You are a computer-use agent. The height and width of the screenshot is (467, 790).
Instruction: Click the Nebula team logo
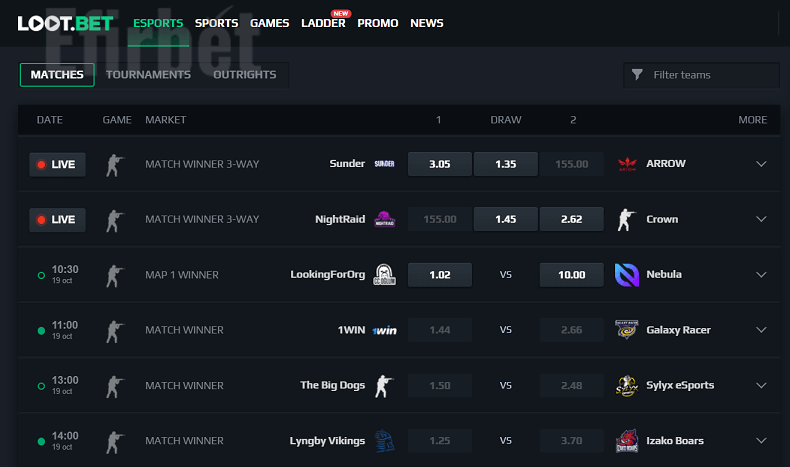[x=628, y=275]
